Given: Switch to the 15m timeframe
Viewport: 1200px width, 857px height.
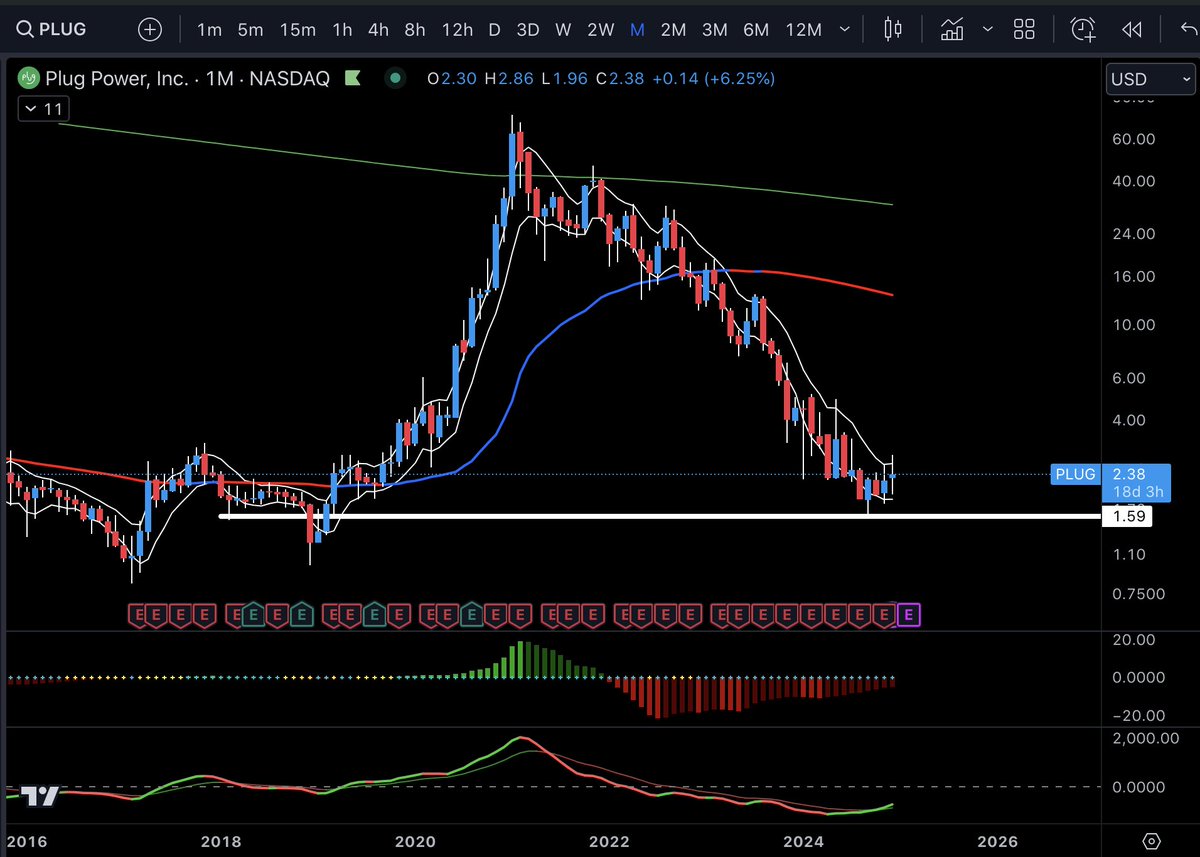Looking at the screenshot, I should (297, 29).
